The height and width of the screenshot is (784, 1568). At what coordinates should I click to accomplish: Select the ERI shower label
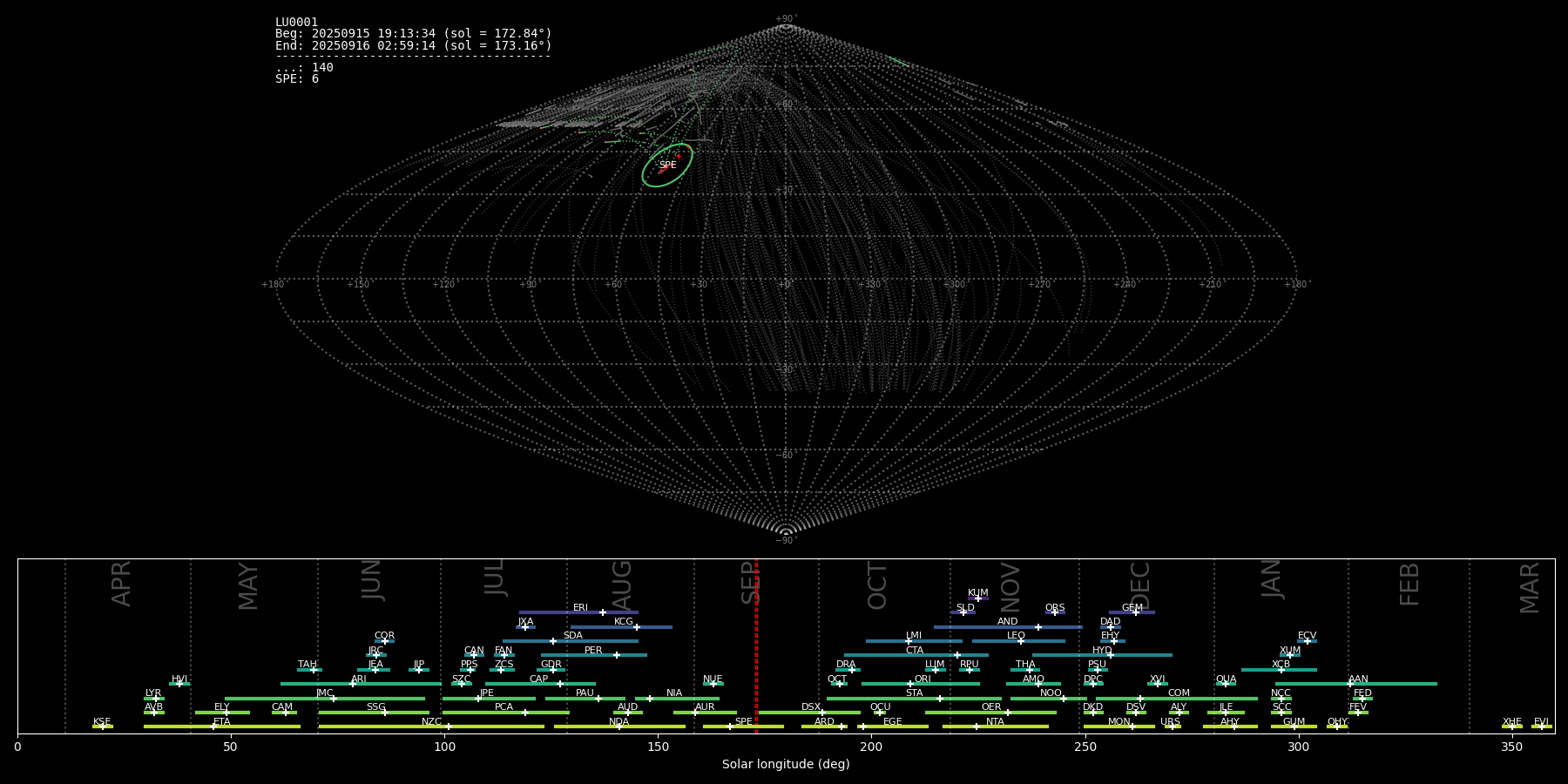click(x=580, y=607)
